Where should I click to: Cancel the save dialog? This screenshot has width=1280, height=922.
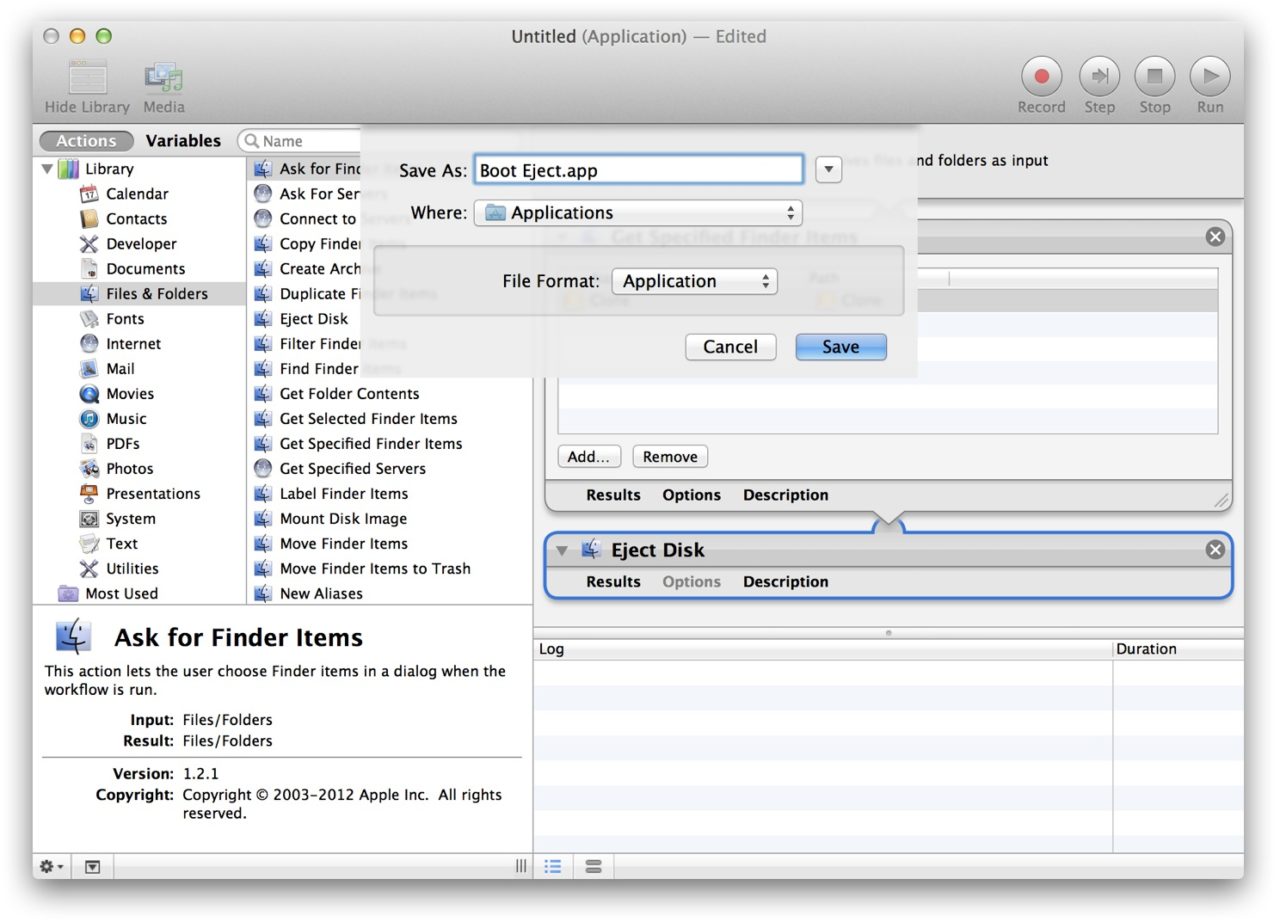(x=730, y=347)
